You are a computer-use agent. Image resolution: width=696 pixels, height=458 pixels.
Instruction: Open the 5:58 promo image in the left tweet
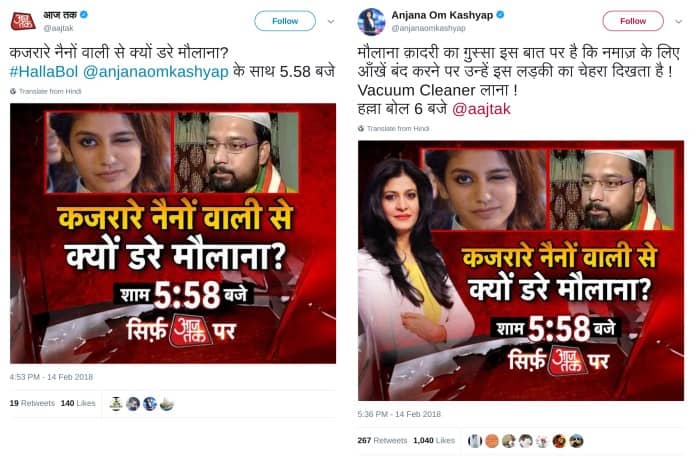173,233
